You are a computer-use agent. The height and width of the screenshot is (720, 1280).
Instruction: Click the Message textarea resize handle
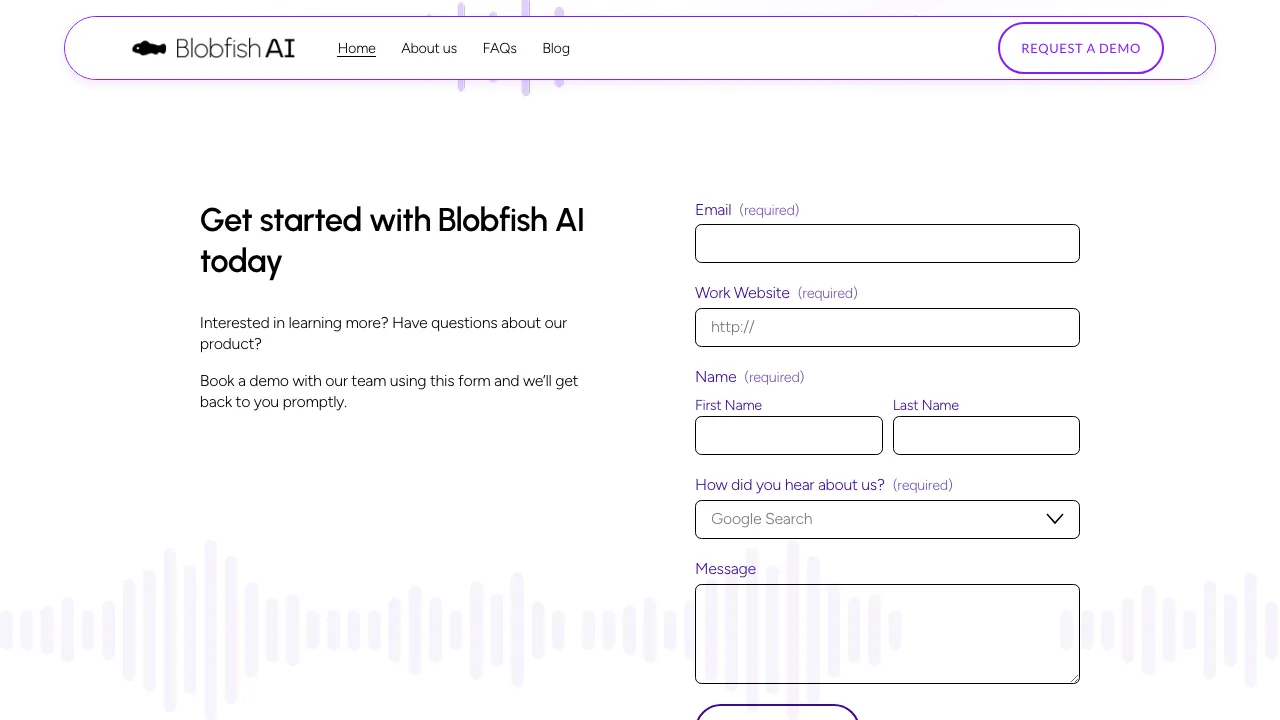click(1075, 678)
